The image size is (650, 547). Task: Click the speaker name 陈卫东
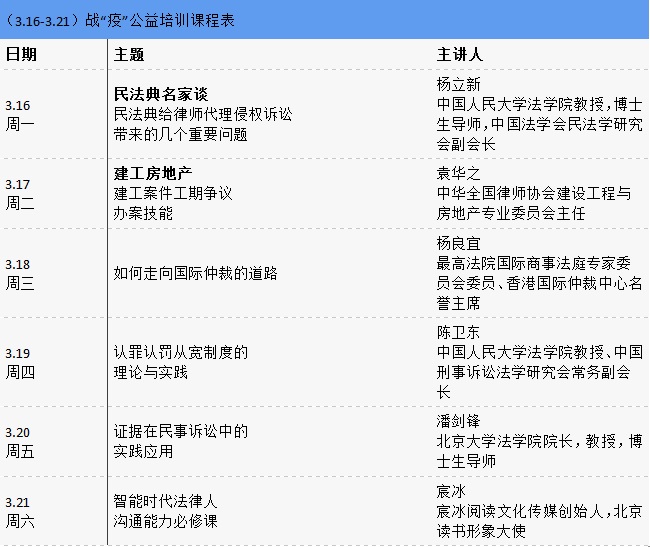pyautogui.click(x=458, y=332)
